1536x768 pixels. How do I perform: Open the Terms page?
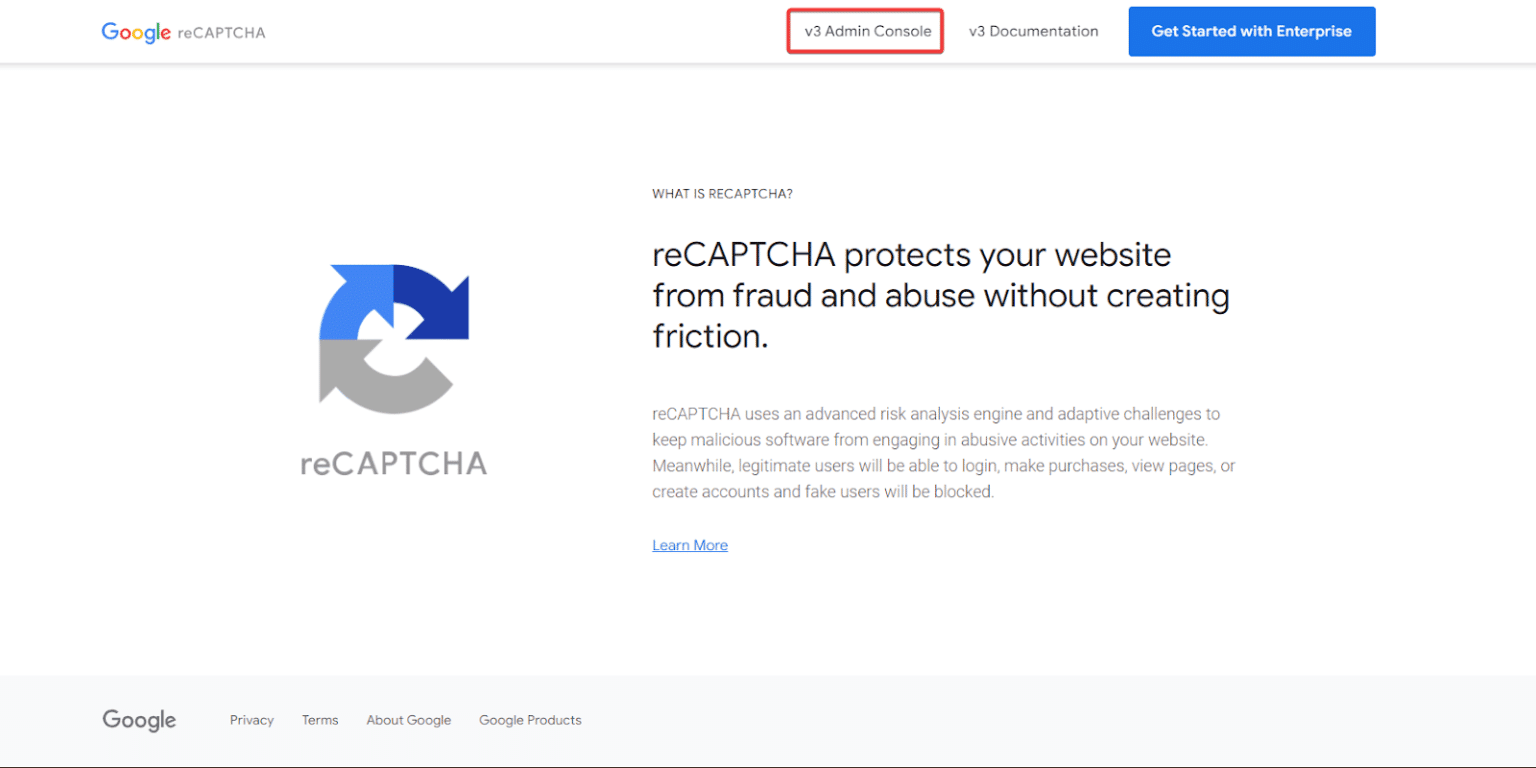[320, 720]
